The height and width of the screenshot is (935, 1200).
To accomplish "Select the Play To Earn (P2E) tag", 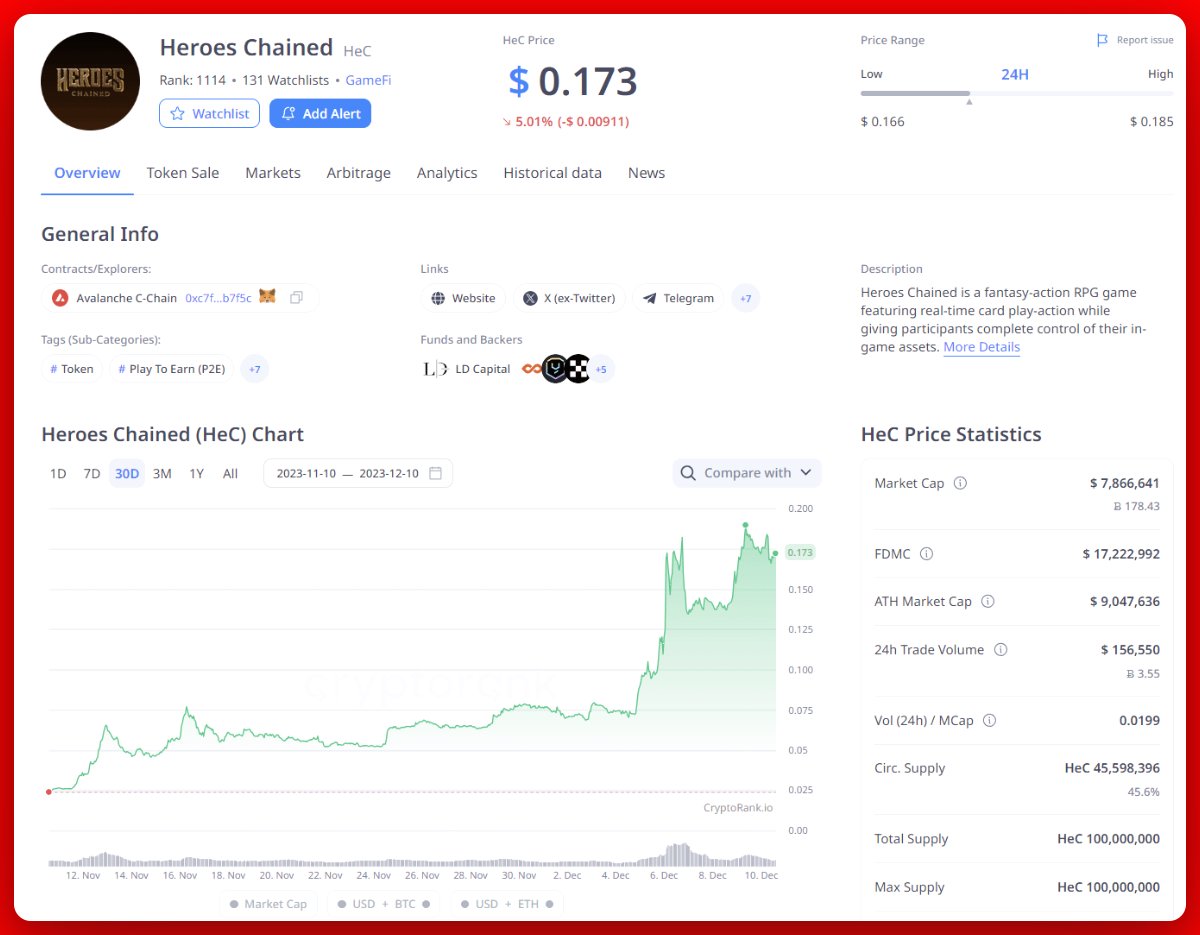I will pos(172,369).
